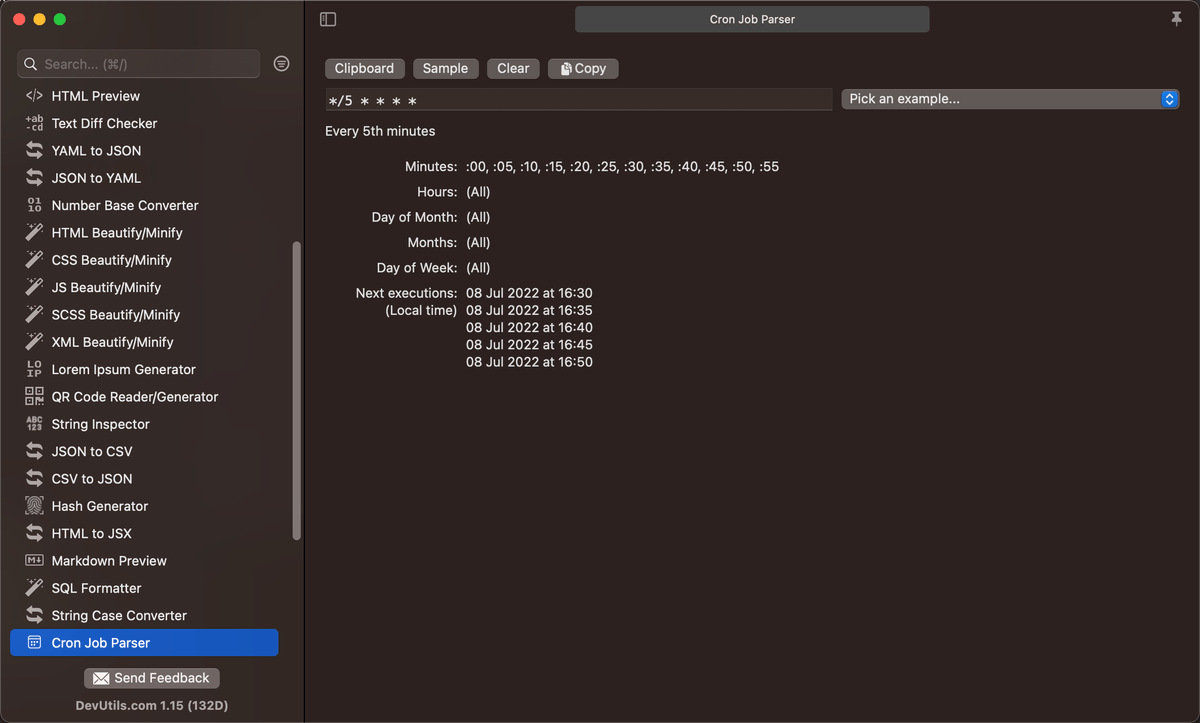
Task: Click the copy pages icon on Copy
Action: click(x=566, y=69)
